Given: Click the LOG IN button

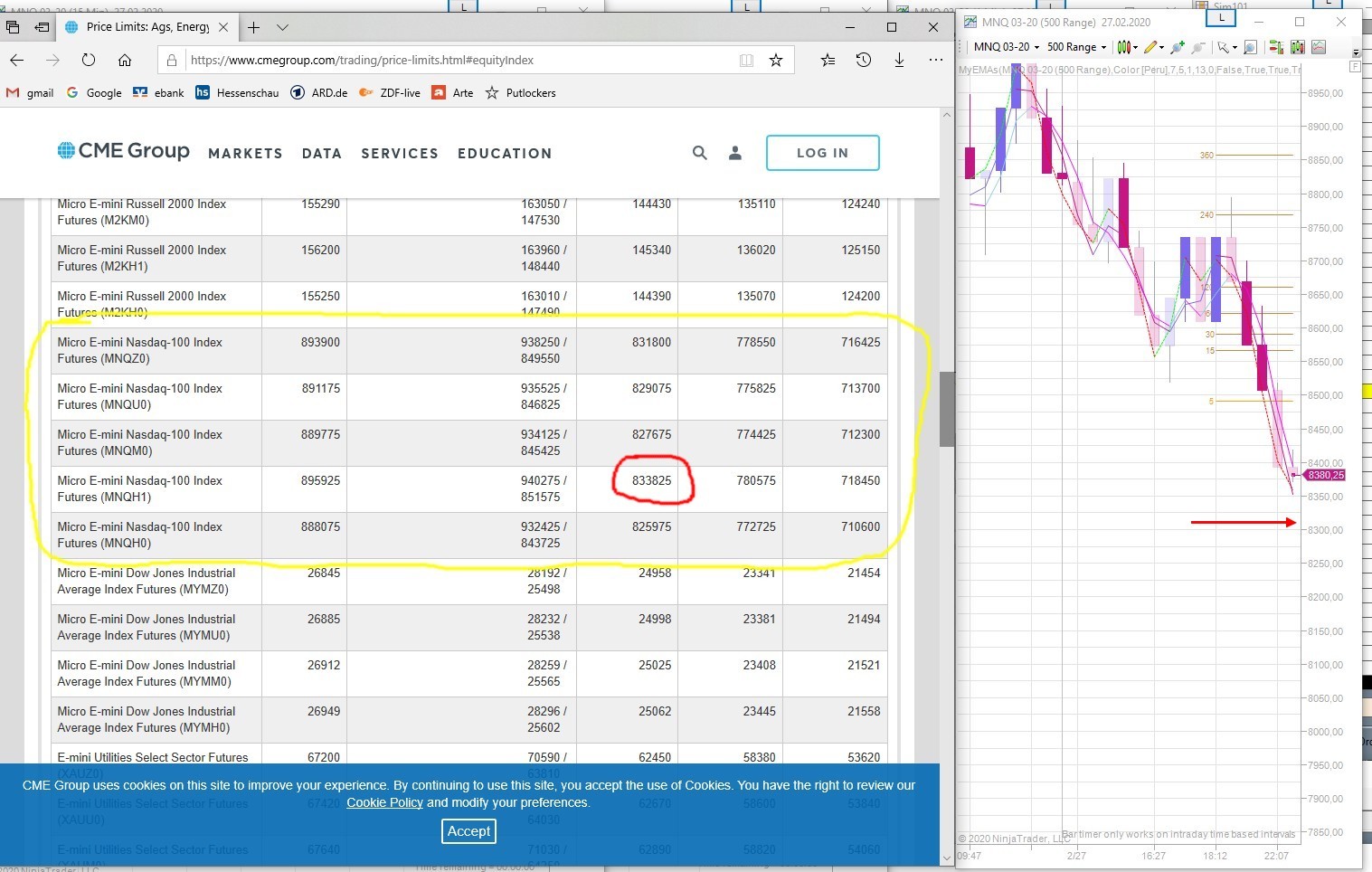Looking at the screenshot, I should (x=823, y=153).
